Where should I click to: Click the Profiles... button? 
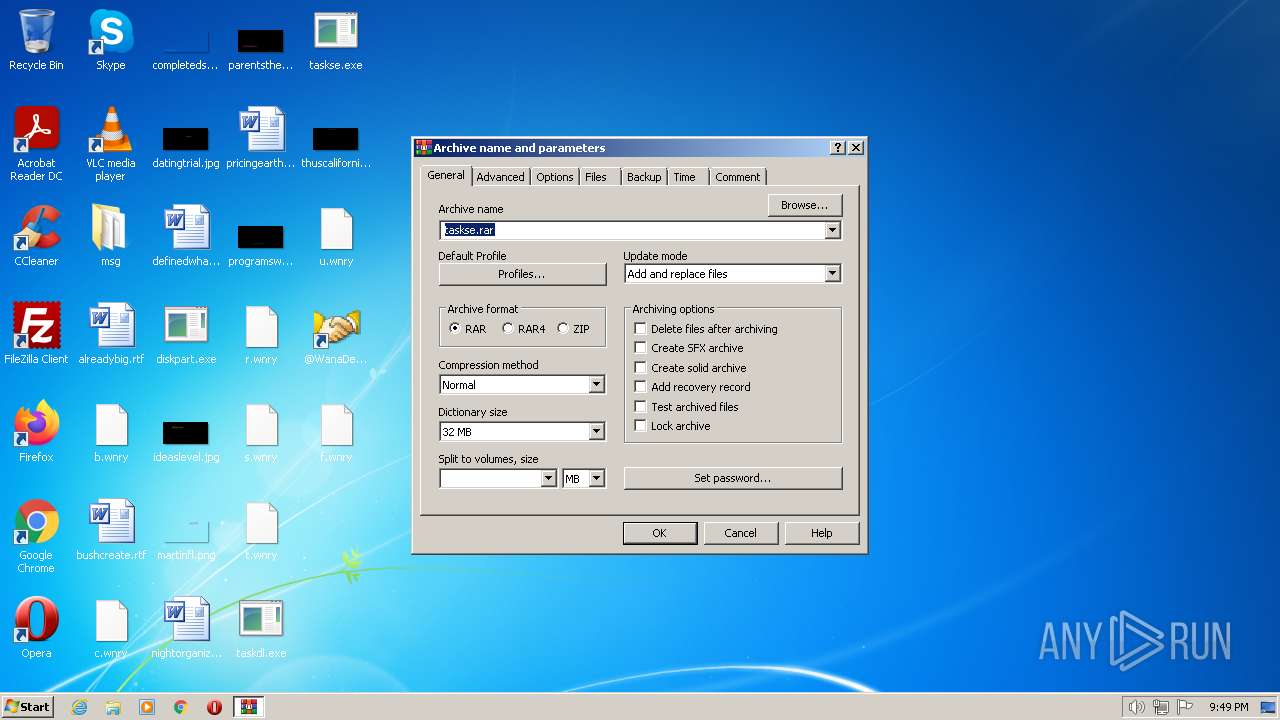522,274
